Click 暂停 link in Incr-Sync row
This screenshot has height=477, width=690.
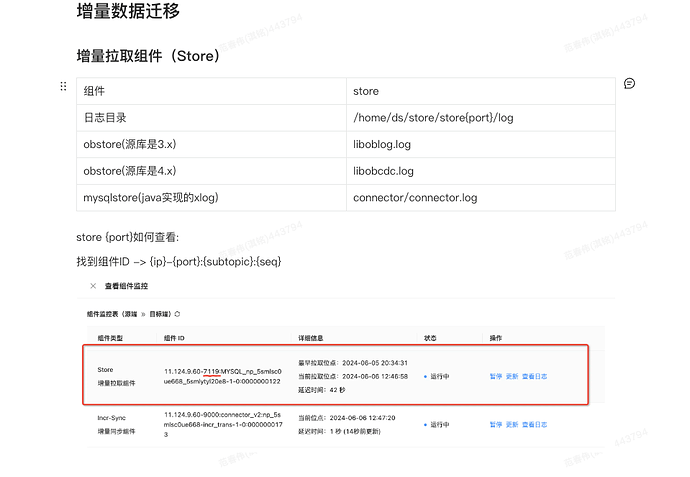(x=496, y=425)
